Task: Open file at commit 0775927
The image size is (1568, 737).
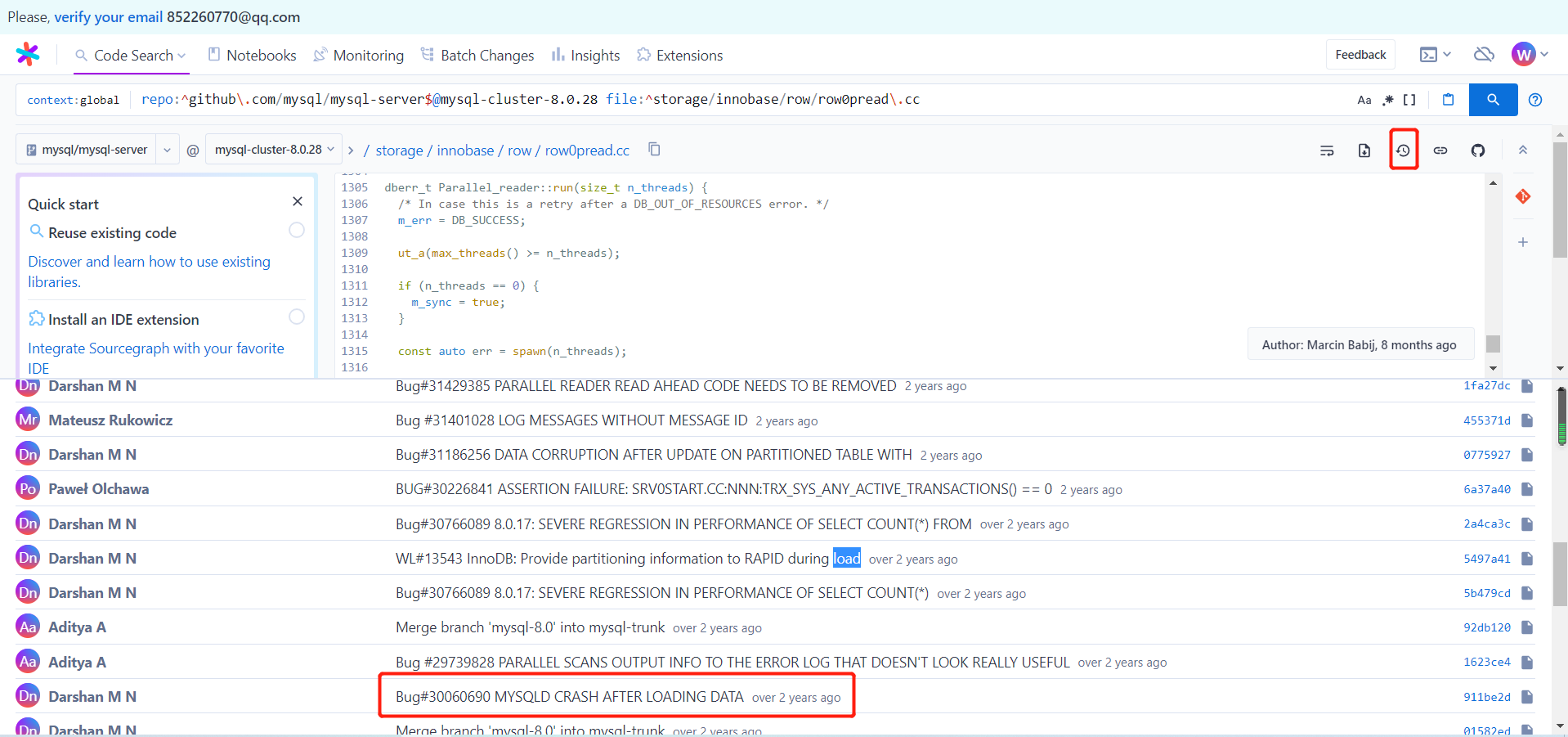Action: [x=1527, y=455]
